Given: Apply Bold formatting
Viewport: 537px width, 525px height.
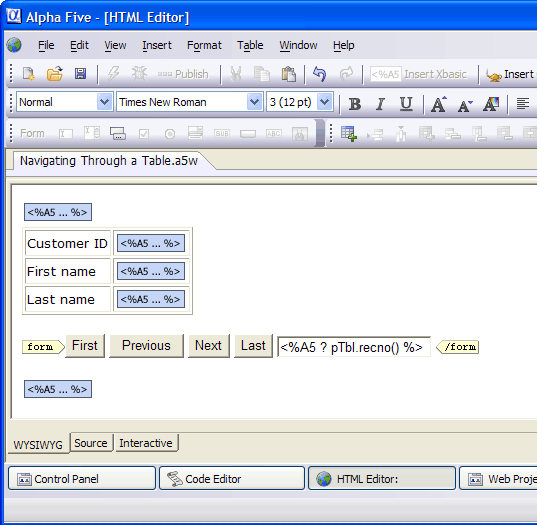Looking at the screenshot, I should (x=355, y=104).
